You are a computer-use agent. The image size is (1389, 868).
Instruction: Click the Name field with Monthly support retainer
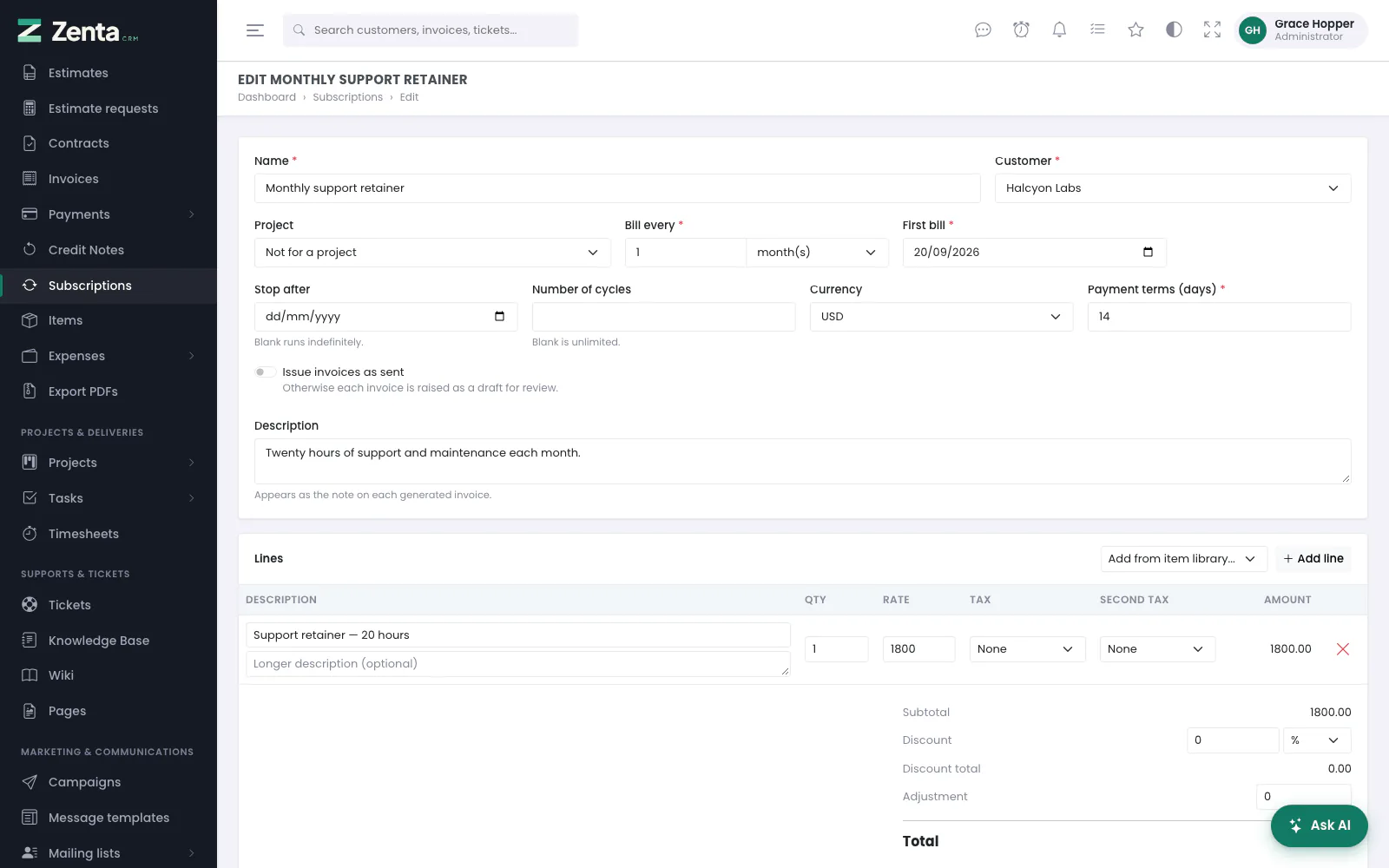pos(617,188)
